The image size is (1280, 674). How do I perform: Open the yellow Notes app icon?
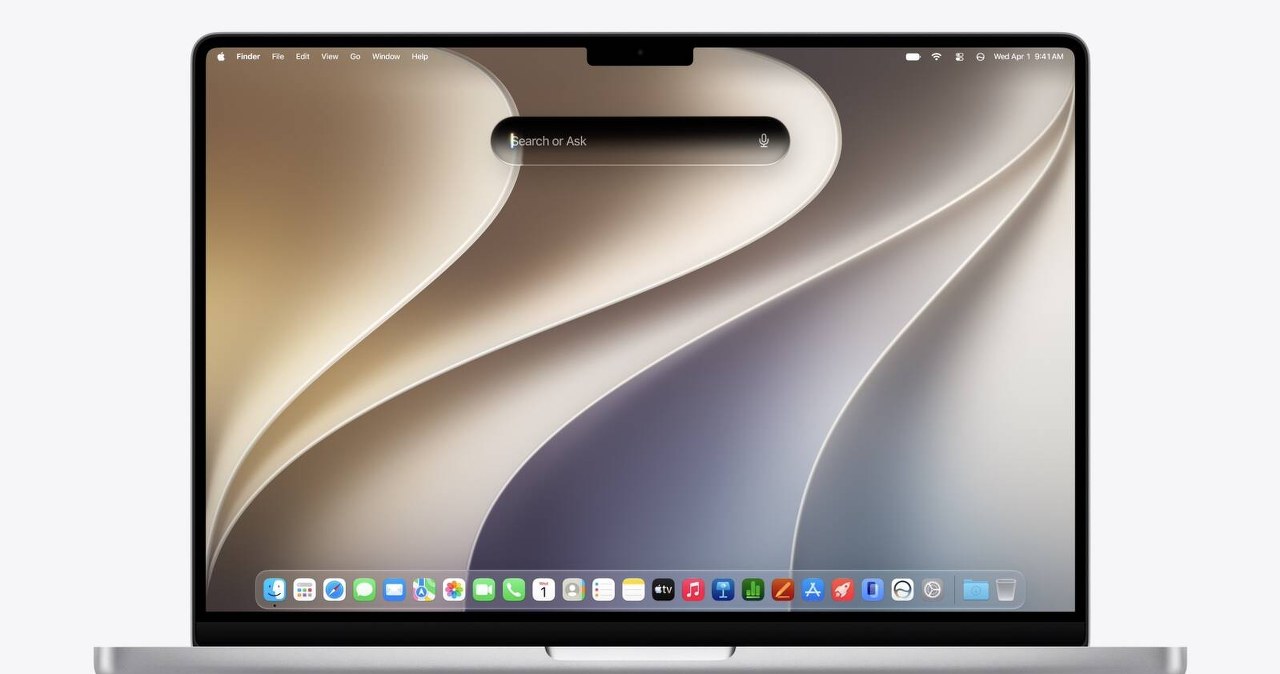[x=633, y=590]
